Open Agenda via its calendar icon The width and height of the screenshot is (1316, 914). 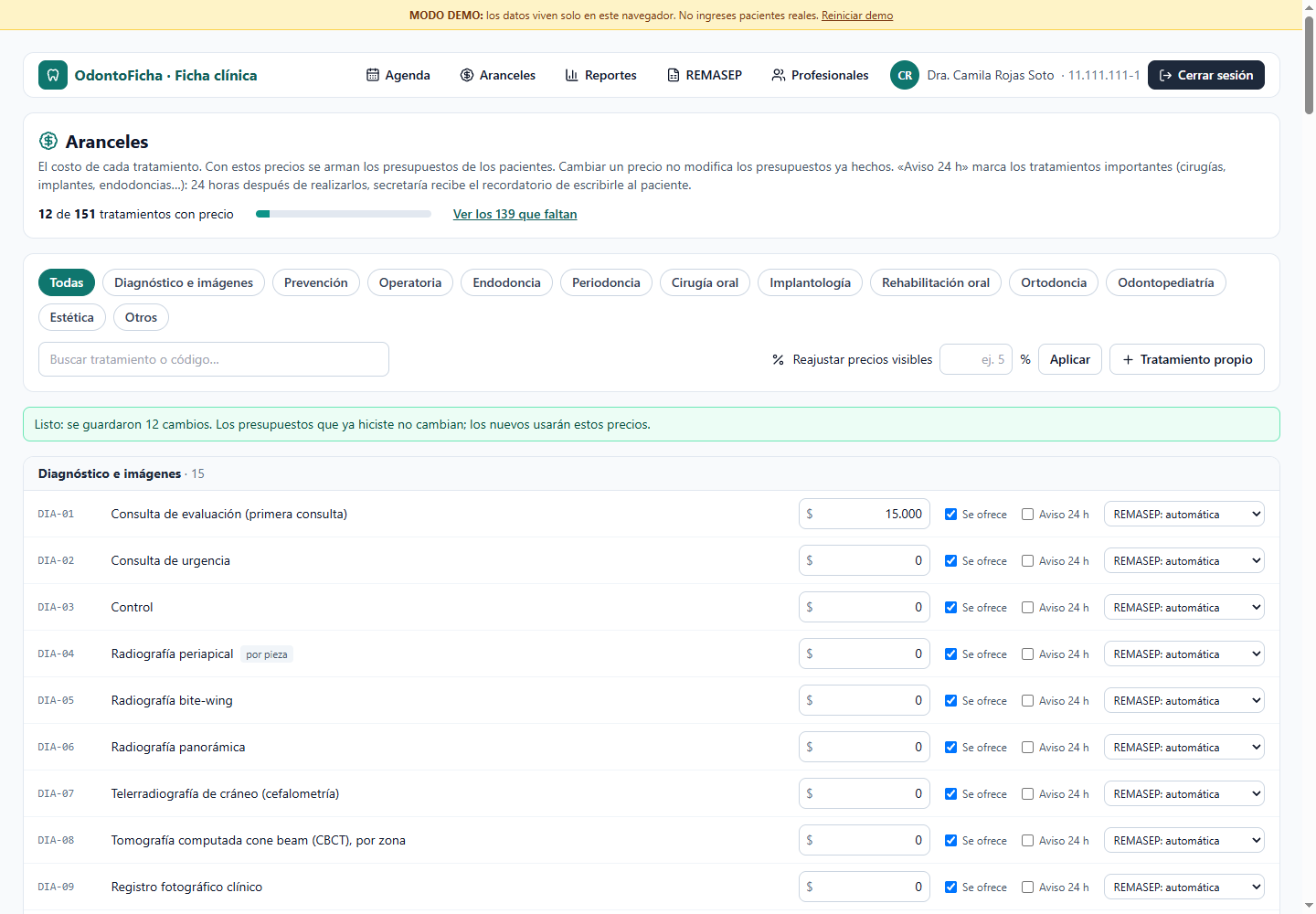point(373,75)
